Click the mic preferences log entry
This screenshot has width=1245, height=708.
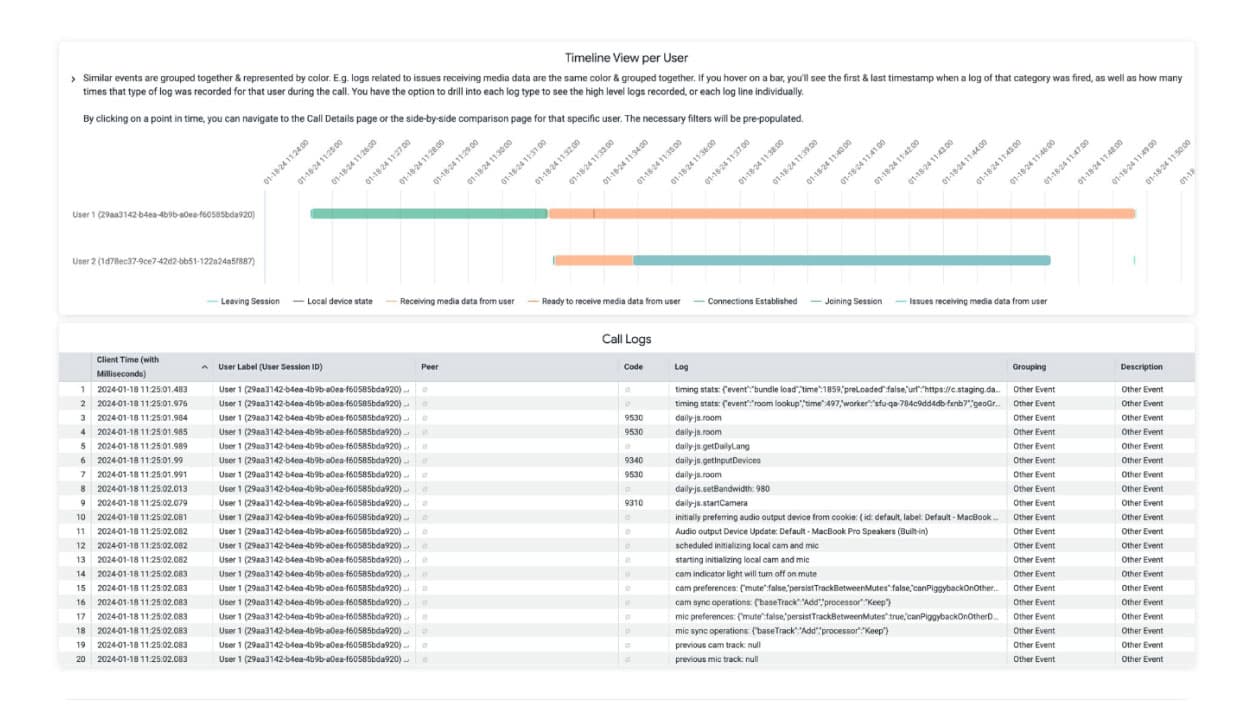[x=838, y=617]
